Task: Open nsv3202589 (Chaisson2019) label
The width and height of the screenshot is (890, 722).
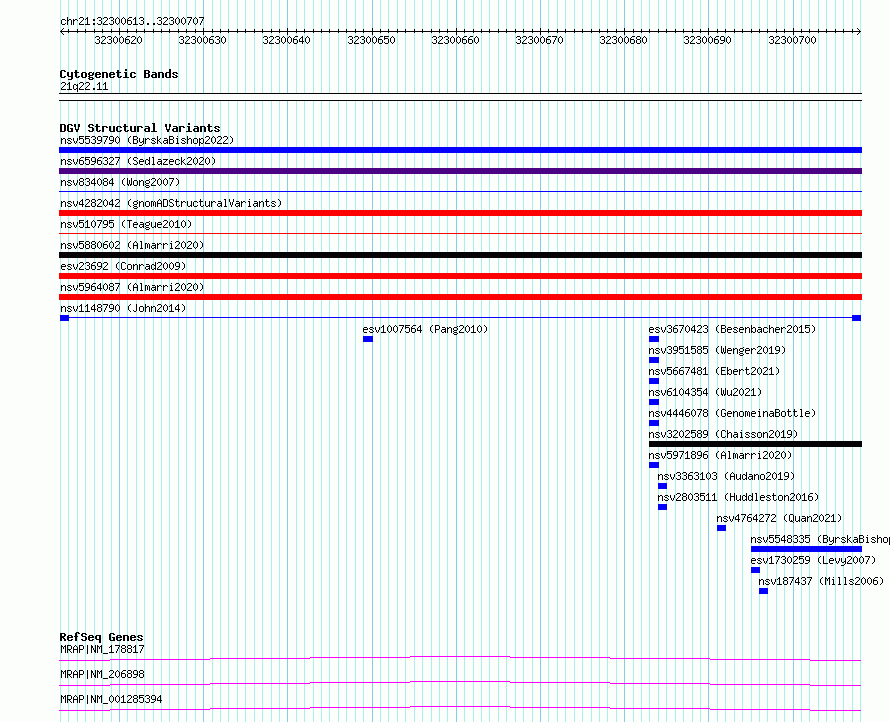Action: pyautogui.click(x=723, y=434)
